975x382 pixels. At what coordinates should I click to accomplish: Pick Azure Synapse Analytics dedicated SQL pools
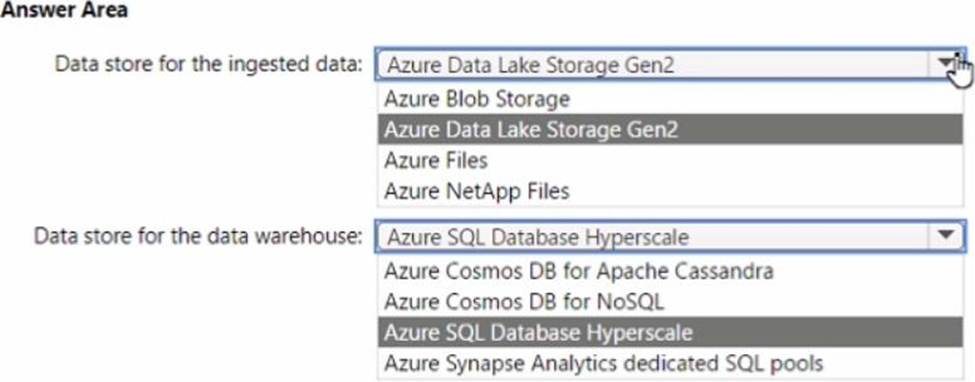(670, 363)
